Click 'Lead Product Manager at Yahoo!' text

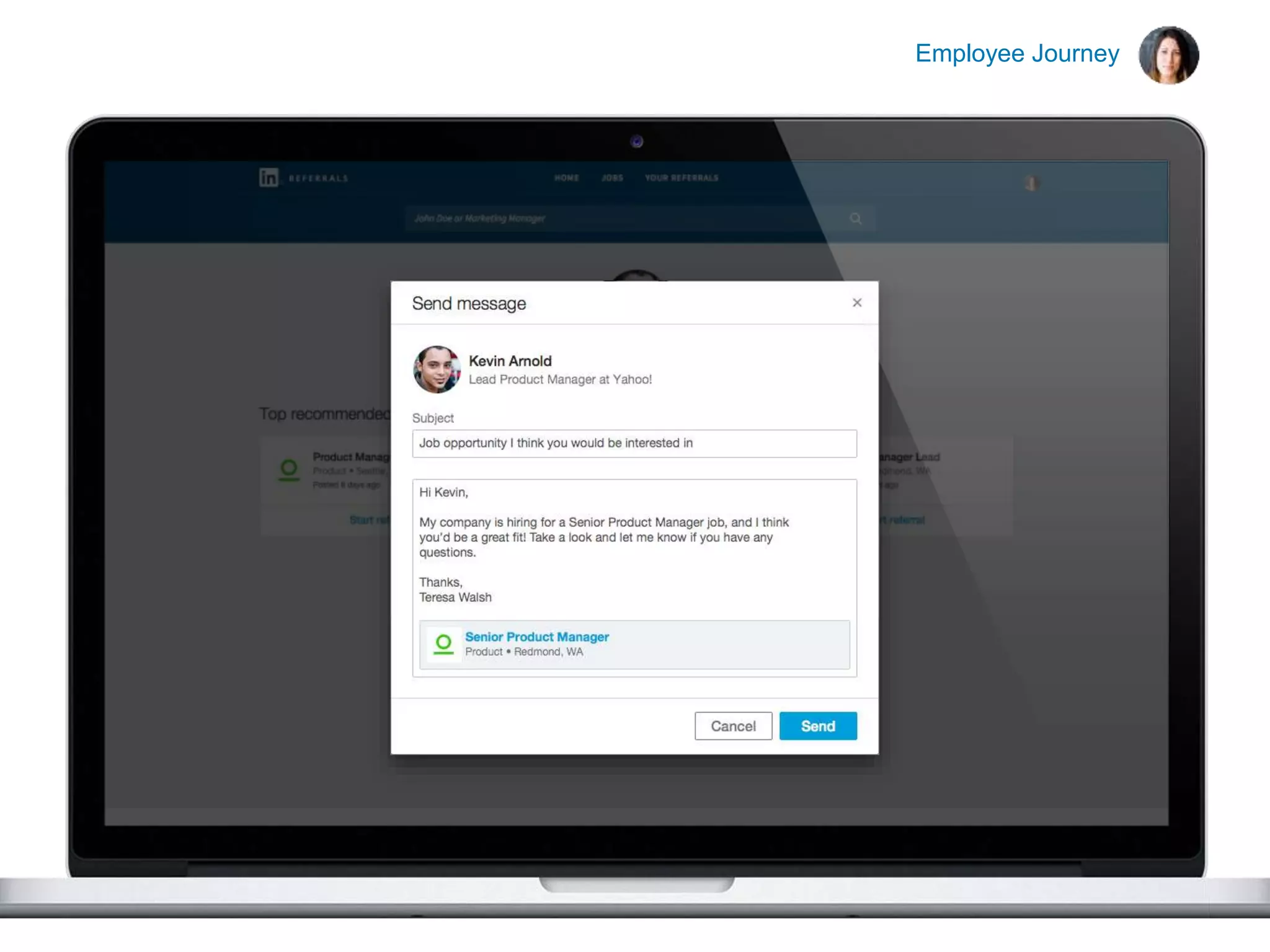point(560,379)
